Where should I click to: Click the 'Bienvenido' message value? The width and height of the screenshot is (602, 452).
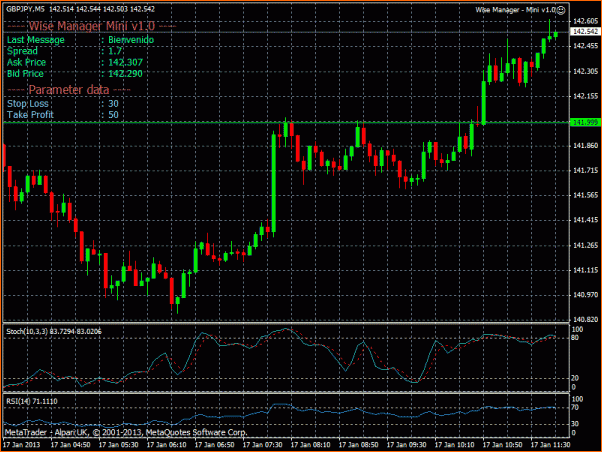pyautogui.click(x=131, y=40)
